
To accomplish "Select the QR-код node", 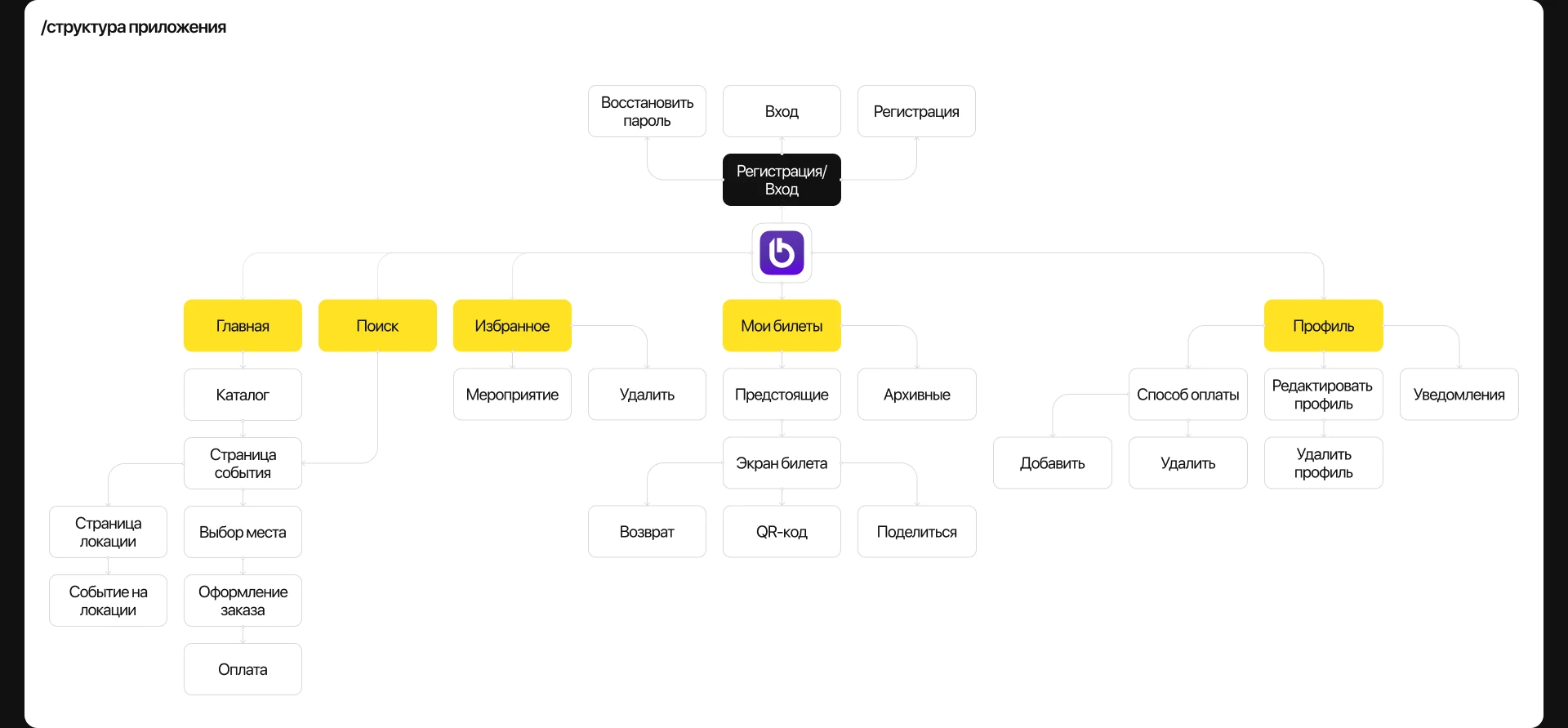I will 782,532.
